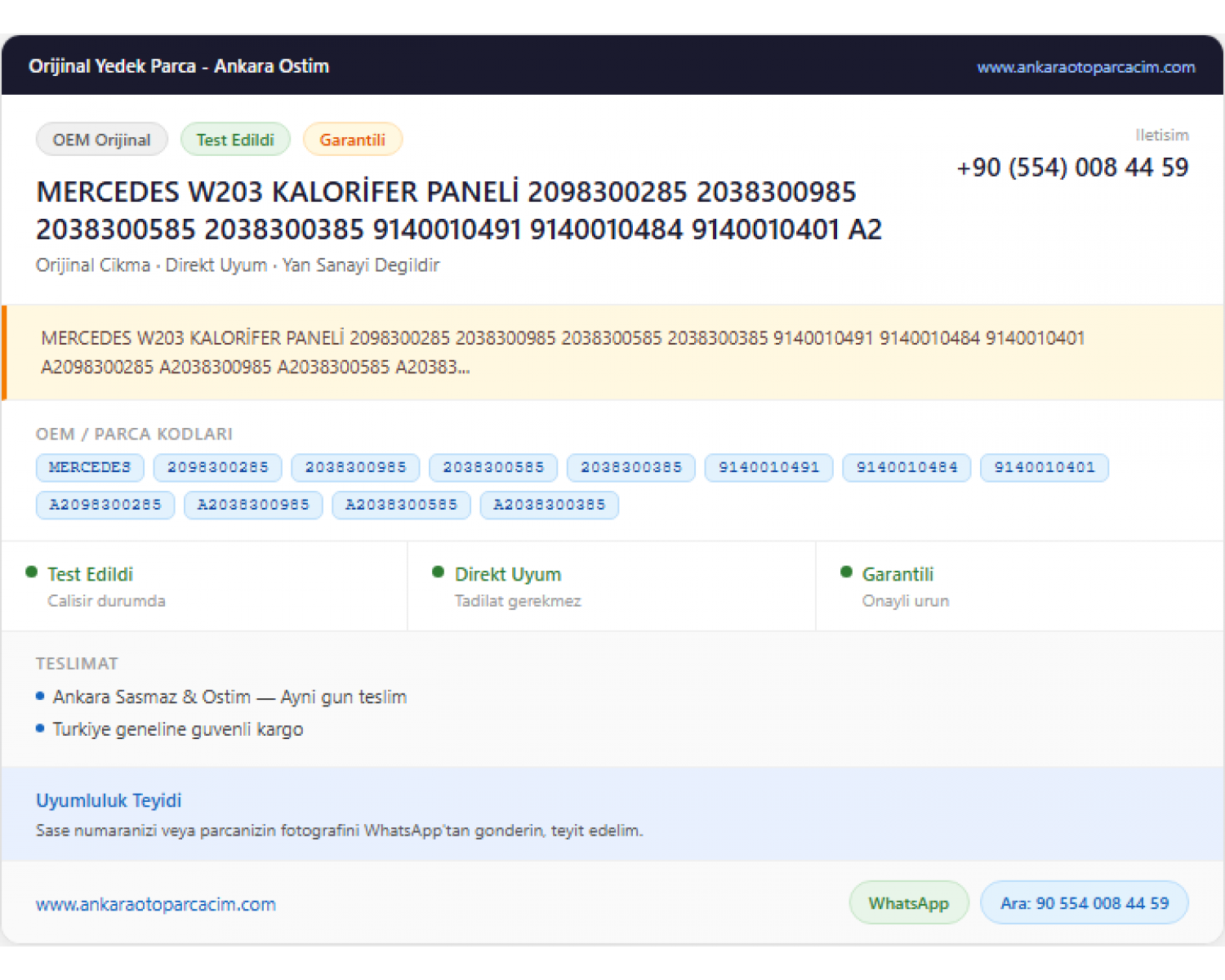Visit www.ankaraotoparcacim.com link in footer

156,904
